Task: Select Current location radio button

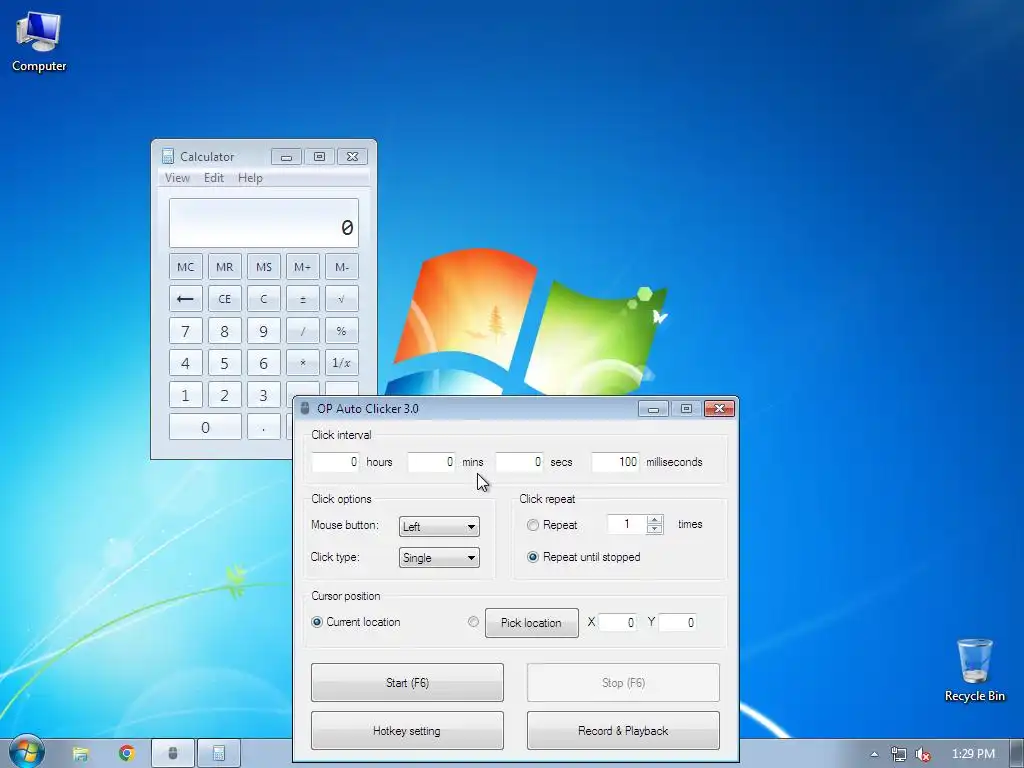Action: 317,622
